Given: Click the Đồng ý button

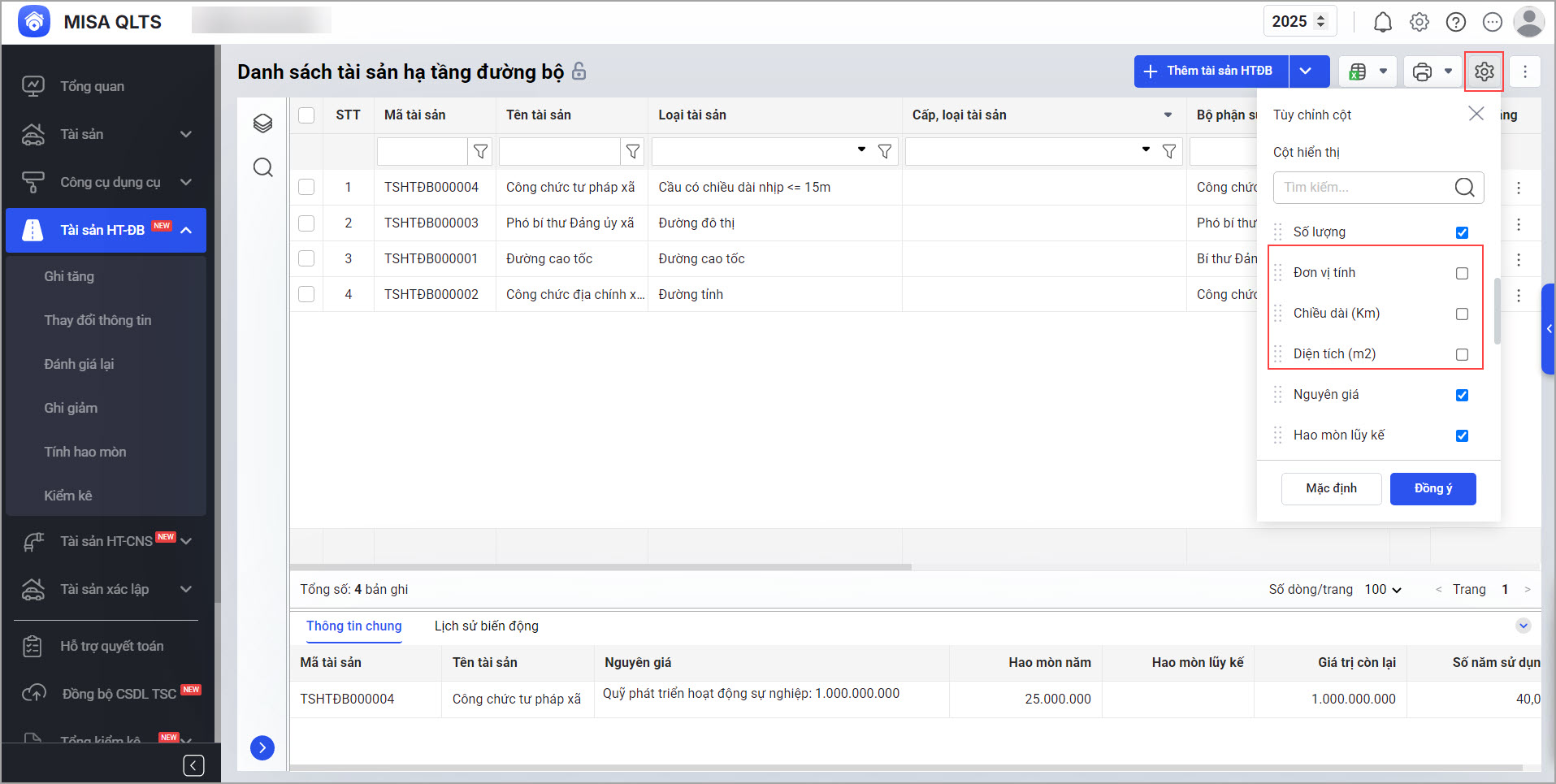Looking at the screenshot, I should click(1432, 488).
